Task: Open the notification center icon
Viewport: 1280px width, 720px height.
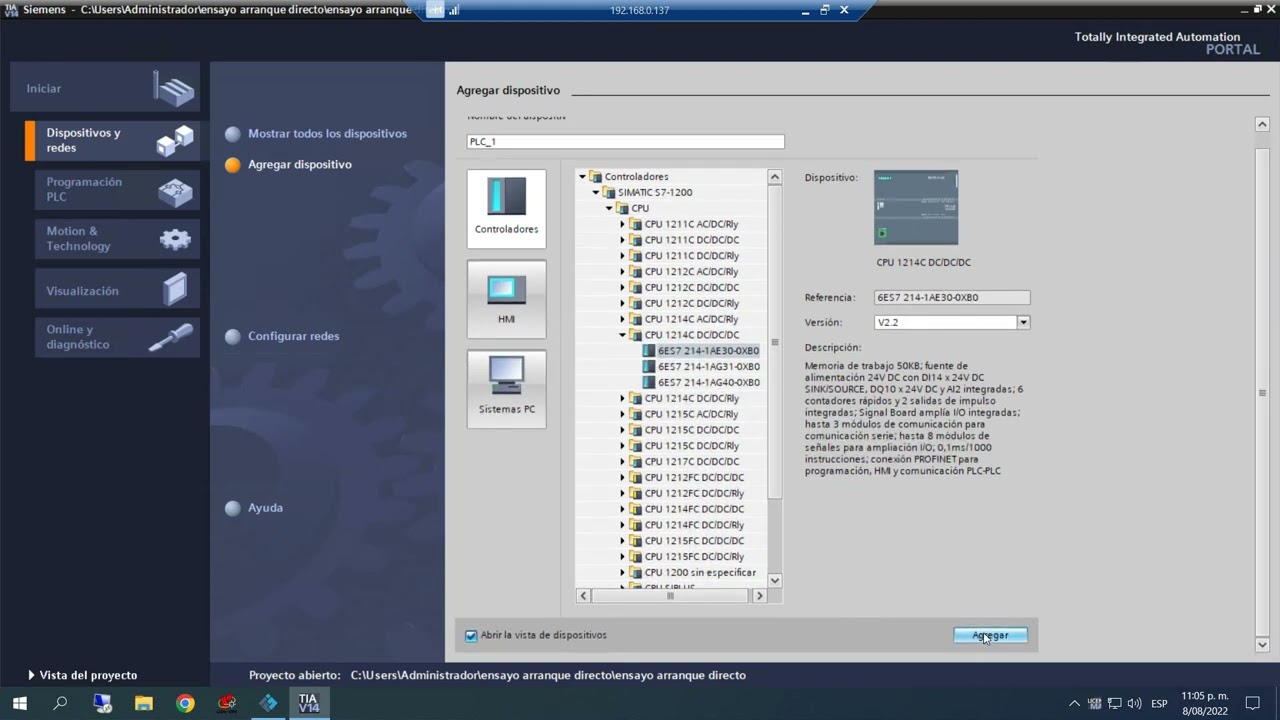Action: pos(1252,703)
